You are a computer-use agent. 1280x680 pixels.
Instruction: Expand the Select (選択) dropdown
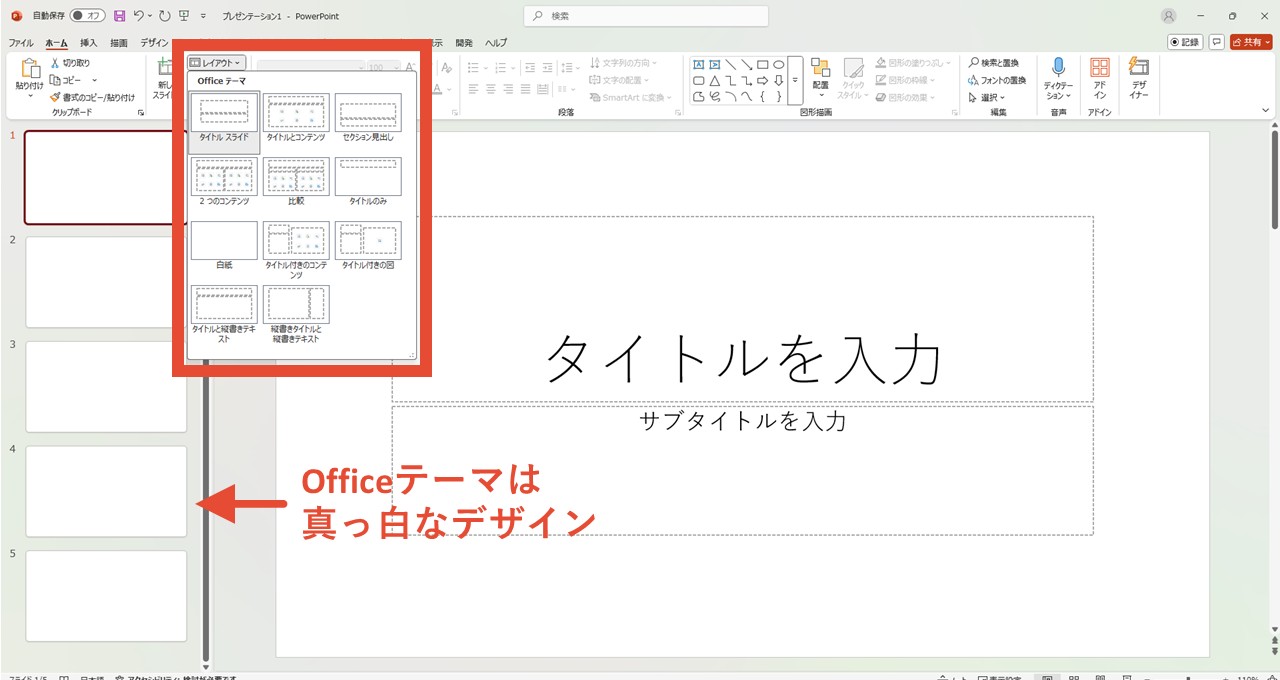988,97
